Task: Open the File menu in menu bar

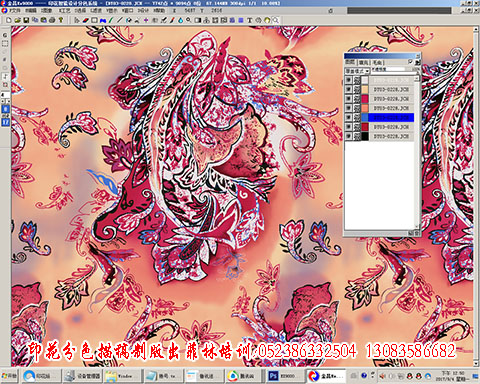Action: (13, 11)
